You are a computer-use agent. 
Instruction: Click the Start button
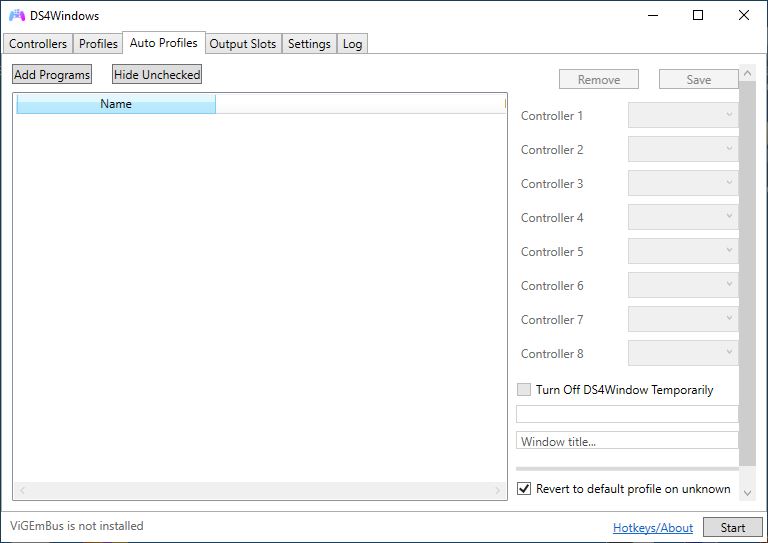point(733,527)
